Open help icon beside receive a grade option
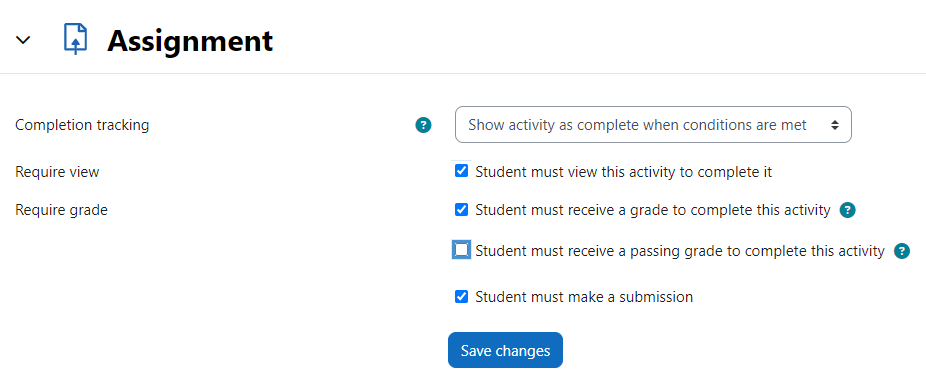The image size is (926, 385). [848, 210]
